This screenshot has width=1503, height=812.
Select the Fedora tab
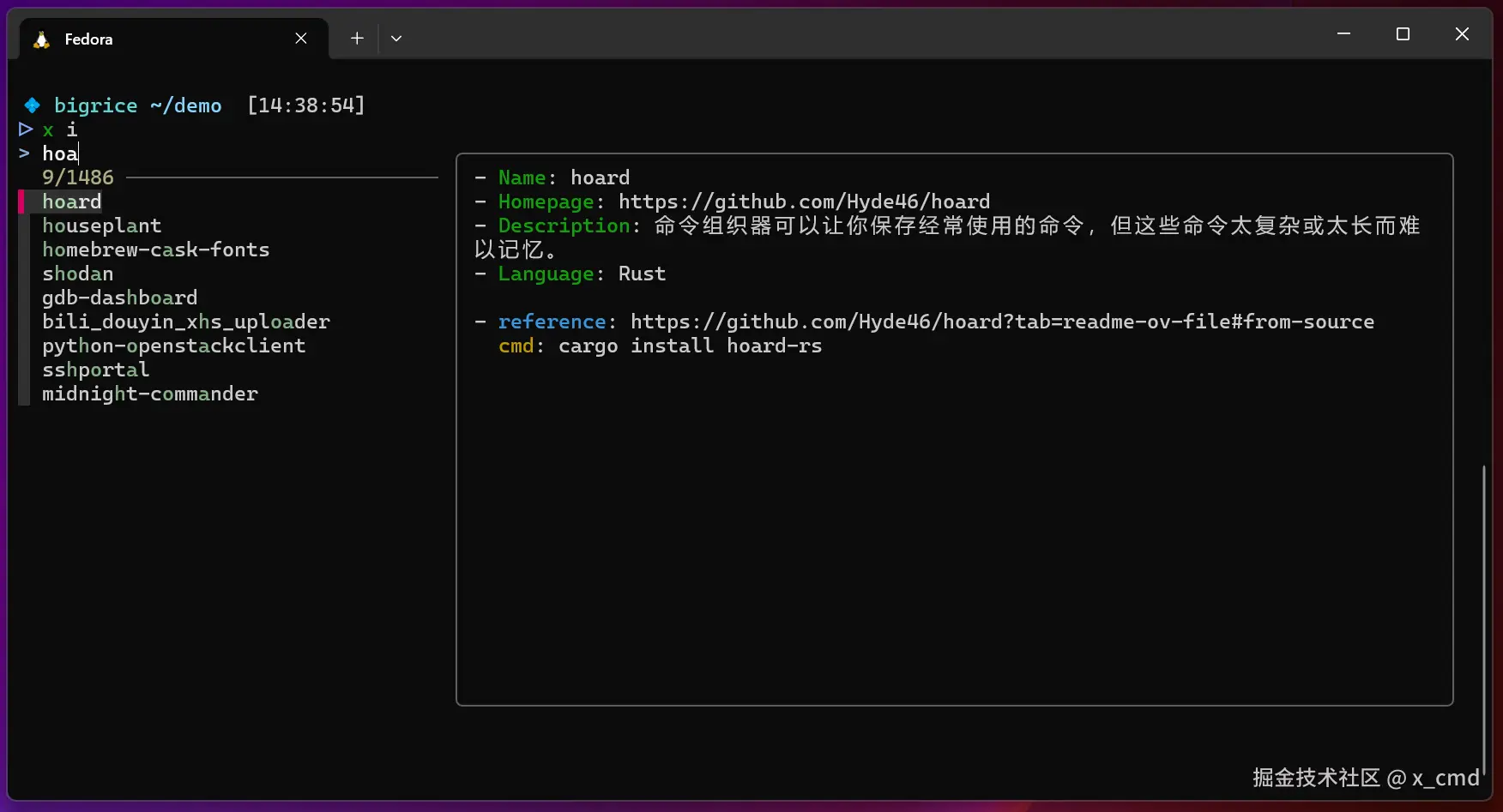pos(174,39)
